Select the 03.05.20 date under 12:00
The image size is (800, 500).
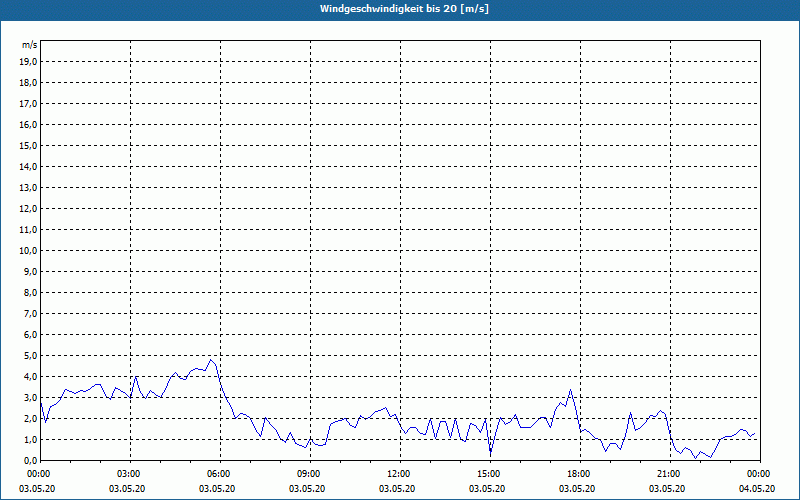pyautogui.click(x=397, y=489)
